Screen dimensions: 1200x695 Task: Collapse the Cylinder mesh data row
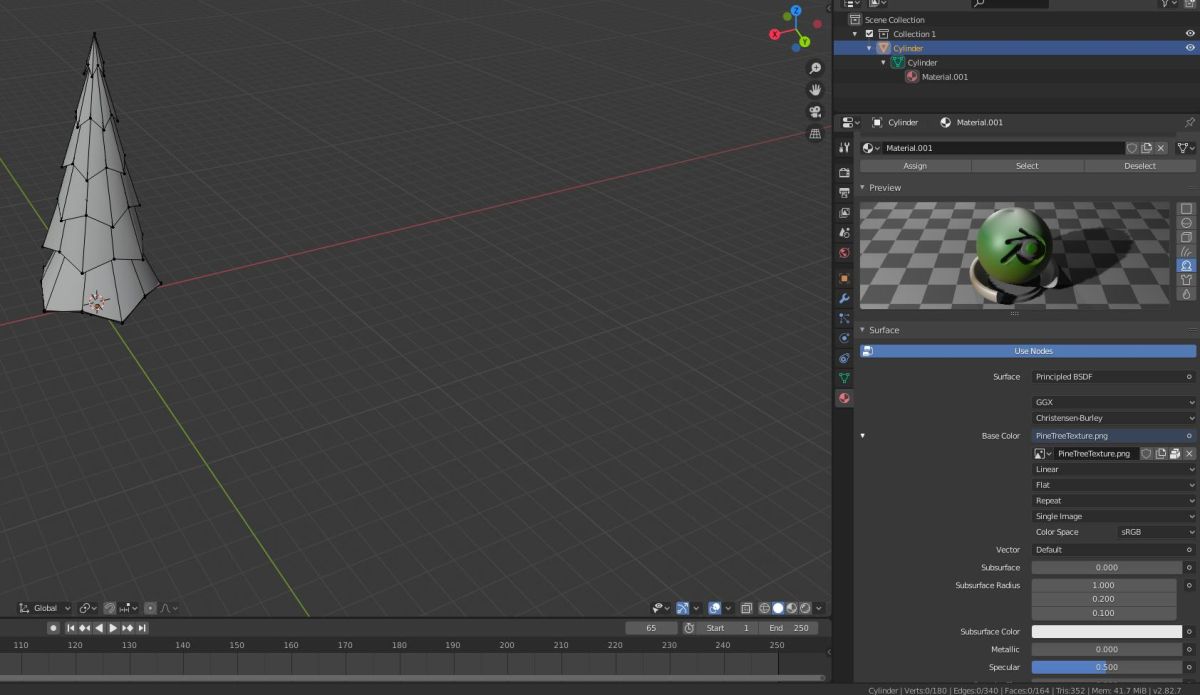883,62
